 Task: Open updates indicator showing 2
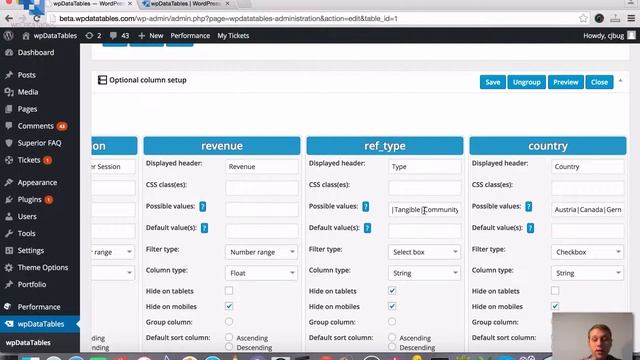coord(93,36)
